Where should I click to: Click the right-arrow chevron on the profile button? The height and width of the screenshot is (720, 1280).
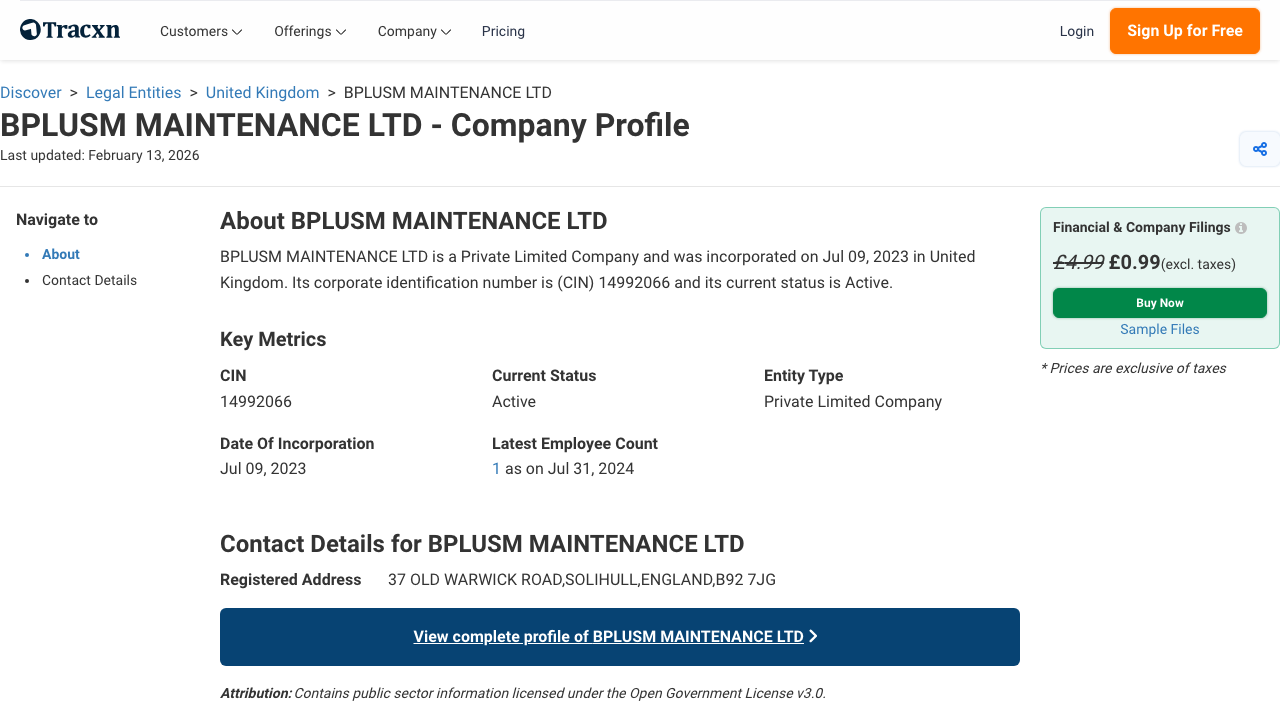click(x=814, y=636)
